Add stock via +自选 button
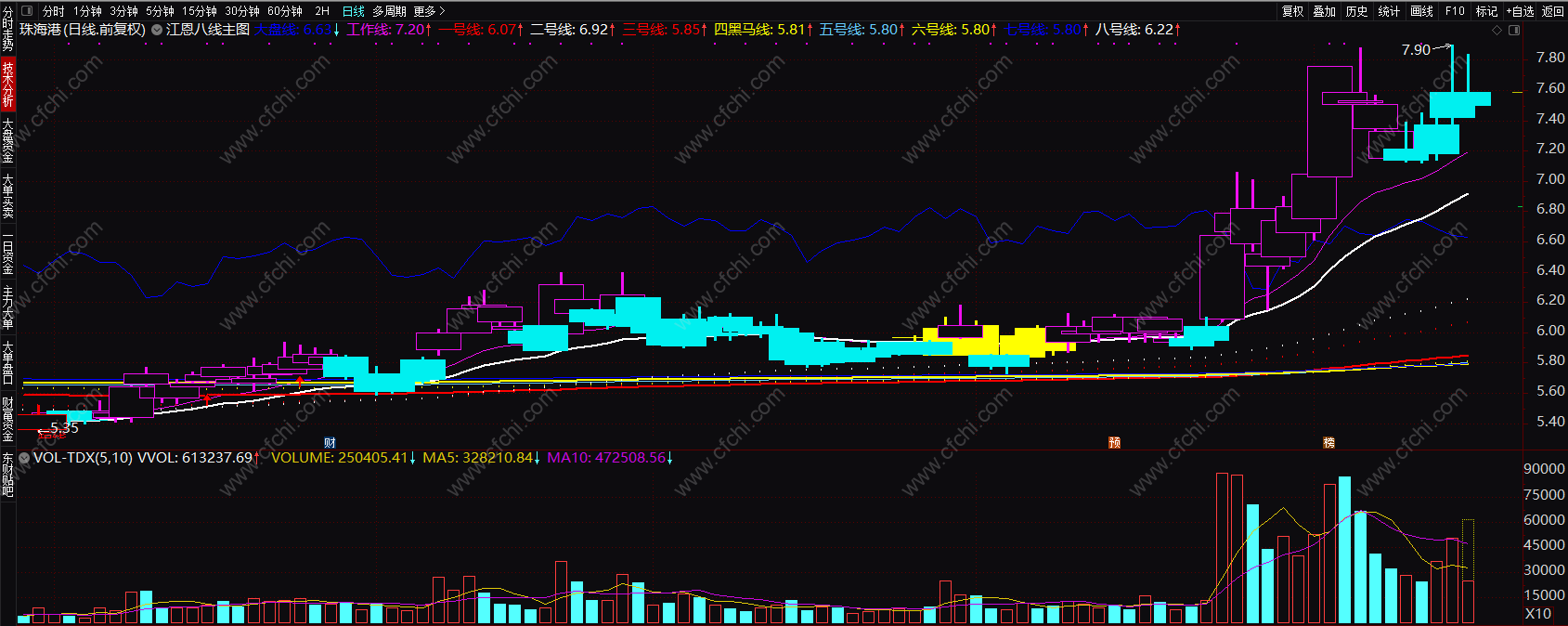This screenshot has width=1568, height=626. tap(1520, 11)
